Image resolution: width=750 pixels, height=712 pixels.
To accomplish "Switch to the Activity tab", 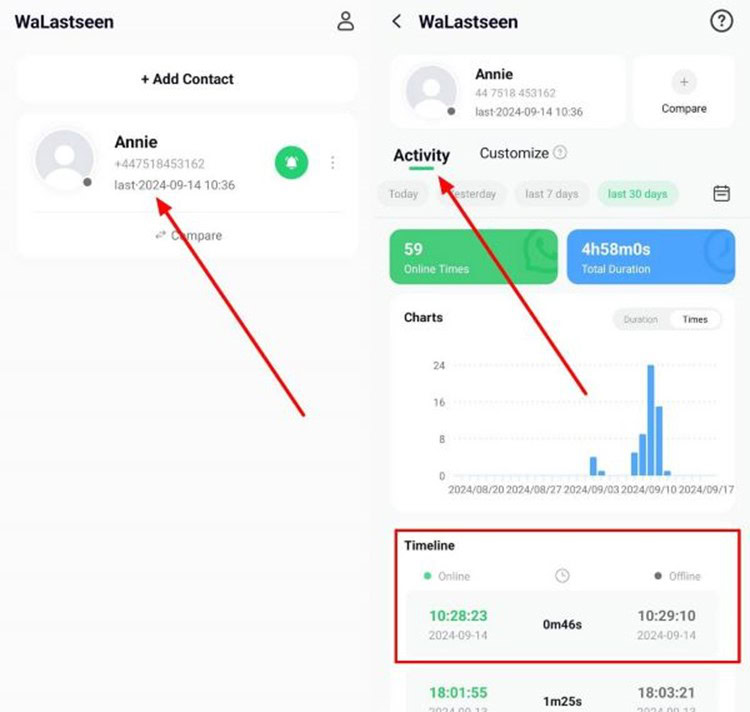I will point(421,155).
